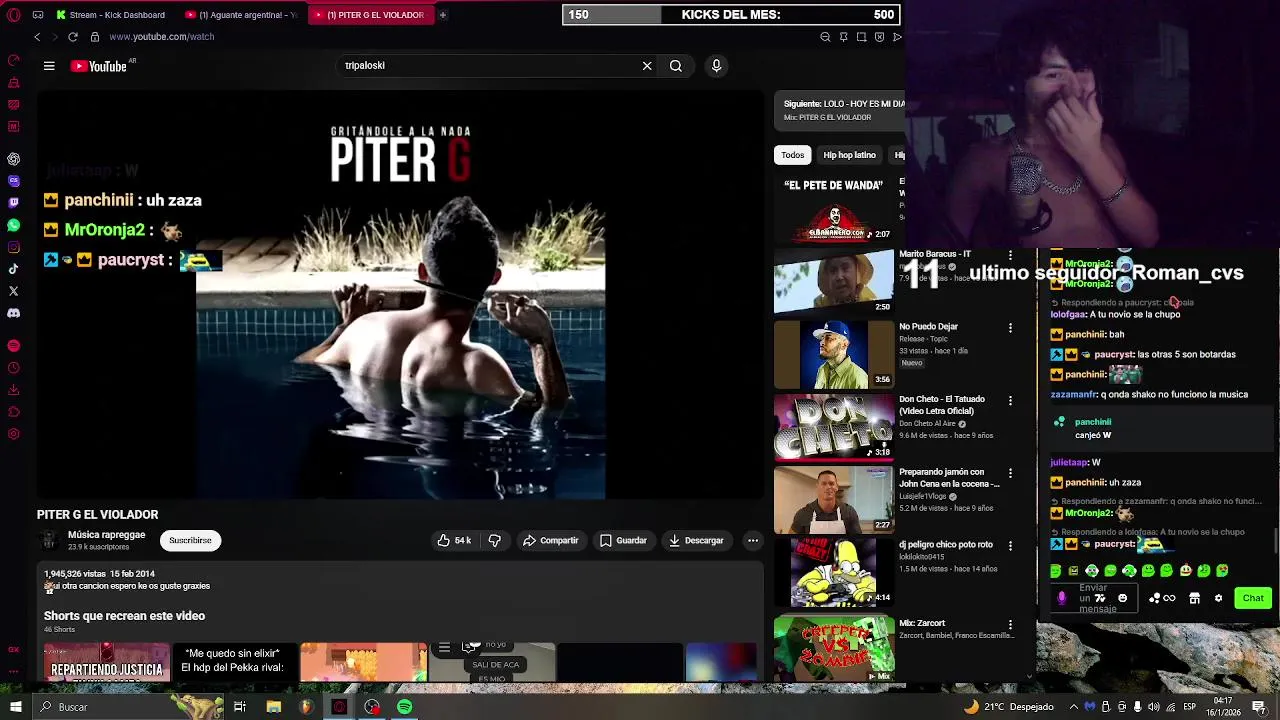Open a new browser tab
The image size is (1280, 720).
pyautogui.click(x=442, y=15)
